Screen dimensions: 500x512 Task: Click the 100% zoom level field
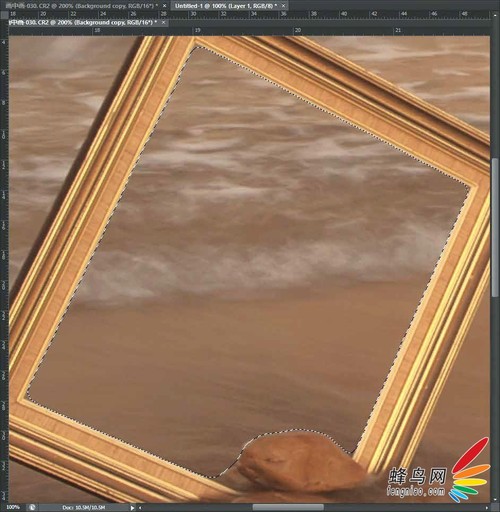point(13,507)
